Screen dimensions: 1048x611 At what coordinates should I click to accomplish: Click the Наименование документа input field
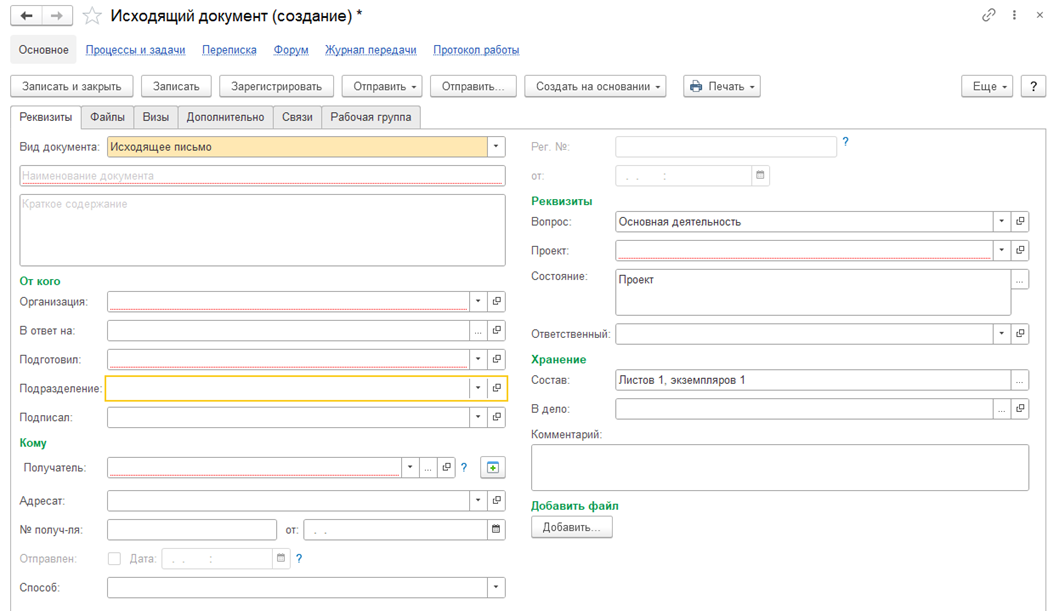point(262,176)
